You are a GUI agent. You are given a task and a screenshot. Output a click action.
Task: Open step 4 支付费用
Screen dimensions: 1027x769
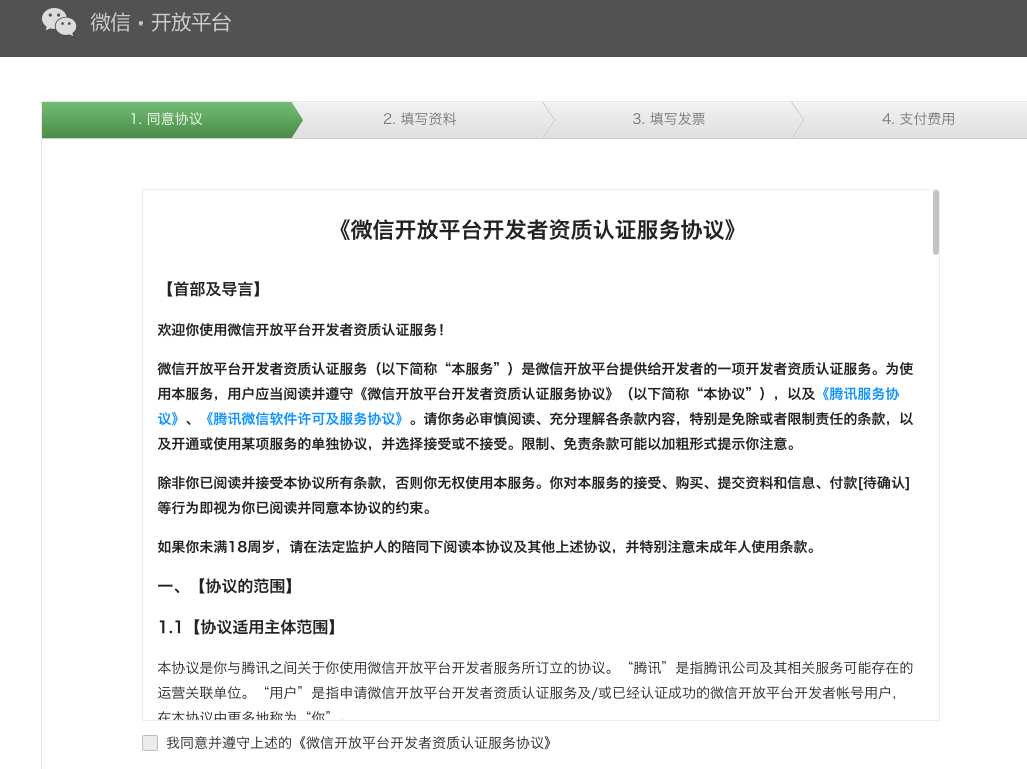coord(917,119)
